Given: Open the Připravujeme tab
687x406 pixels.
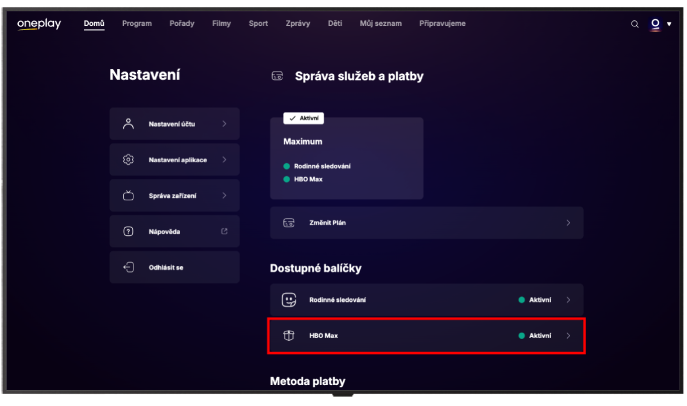Looking at the screenshot, I should click(442, 24).
